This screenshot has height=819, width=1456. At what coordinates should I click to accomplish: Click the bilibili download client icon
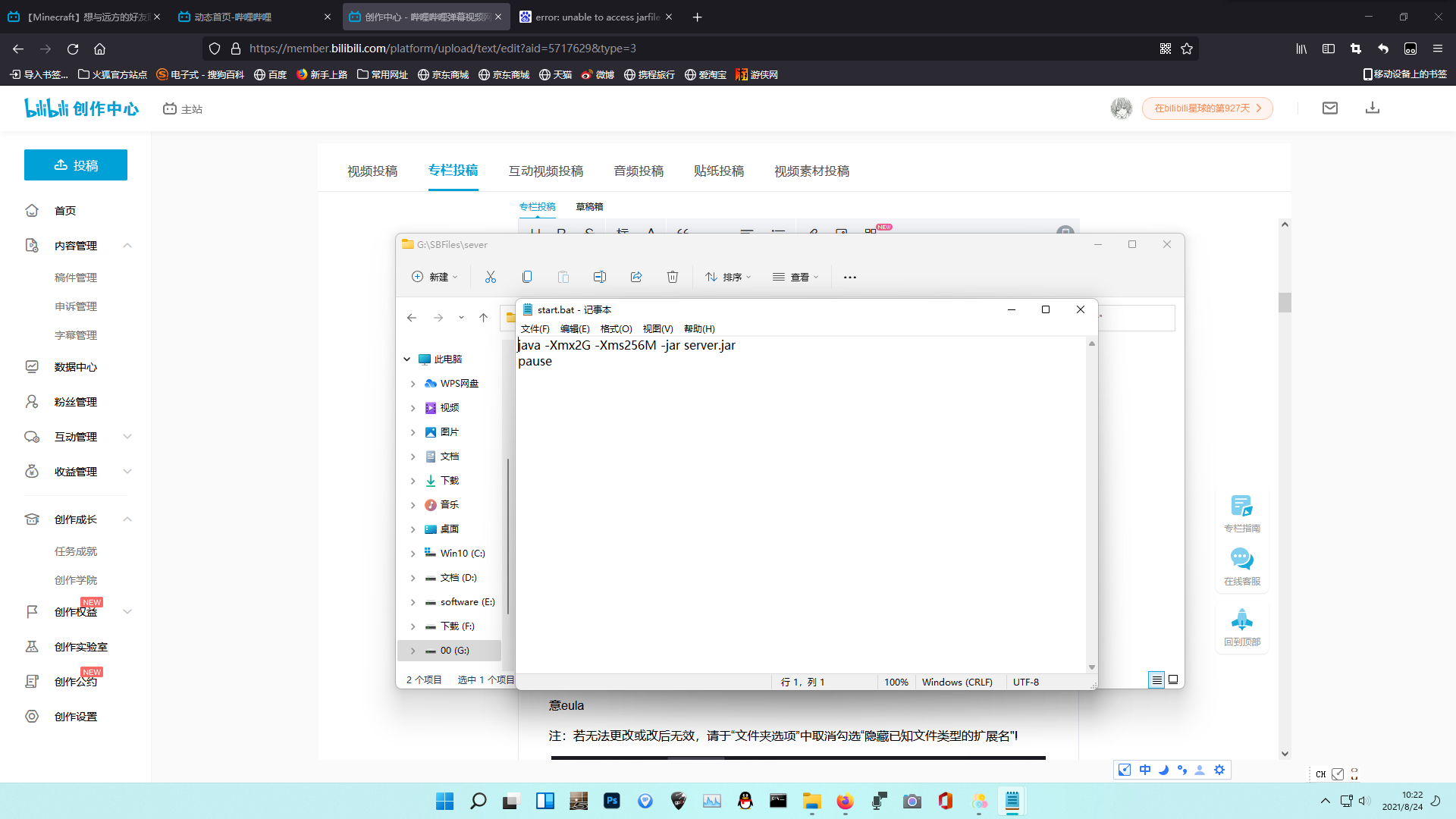tap(1373, 108)
